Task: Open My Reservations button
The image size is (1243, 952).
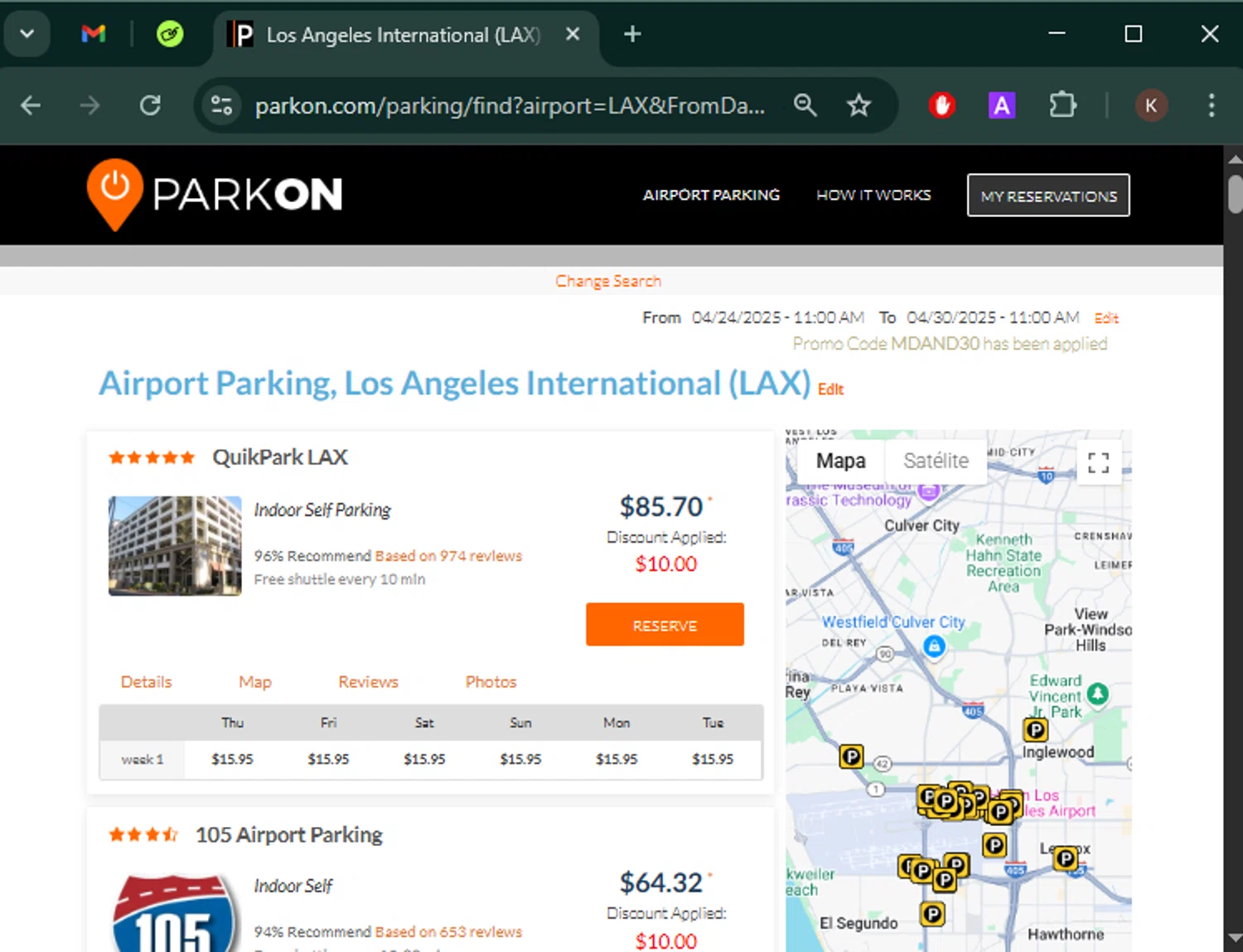Action: (x=1048, y=196)
